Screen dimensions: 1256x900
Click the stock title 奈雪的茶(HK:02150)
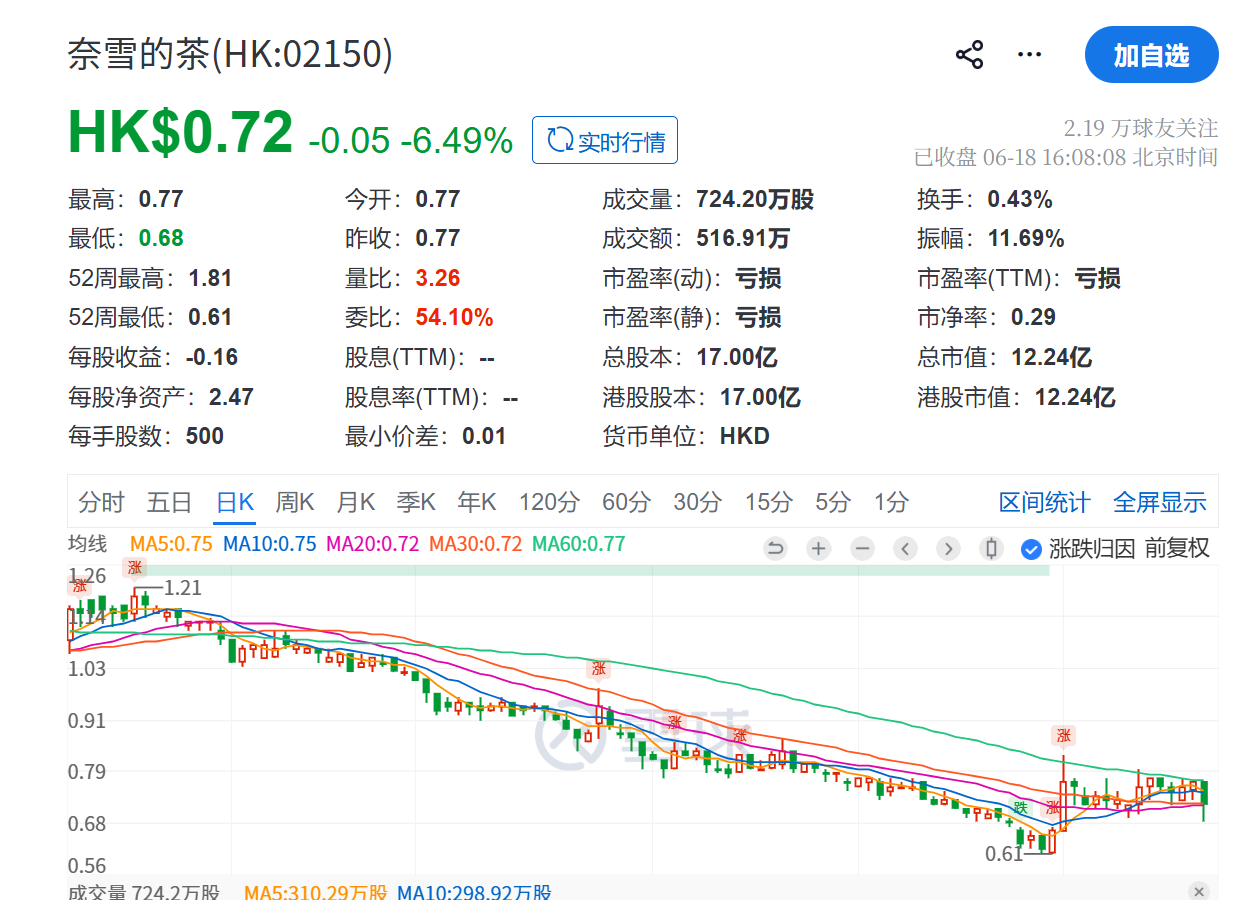click(230, 54)
